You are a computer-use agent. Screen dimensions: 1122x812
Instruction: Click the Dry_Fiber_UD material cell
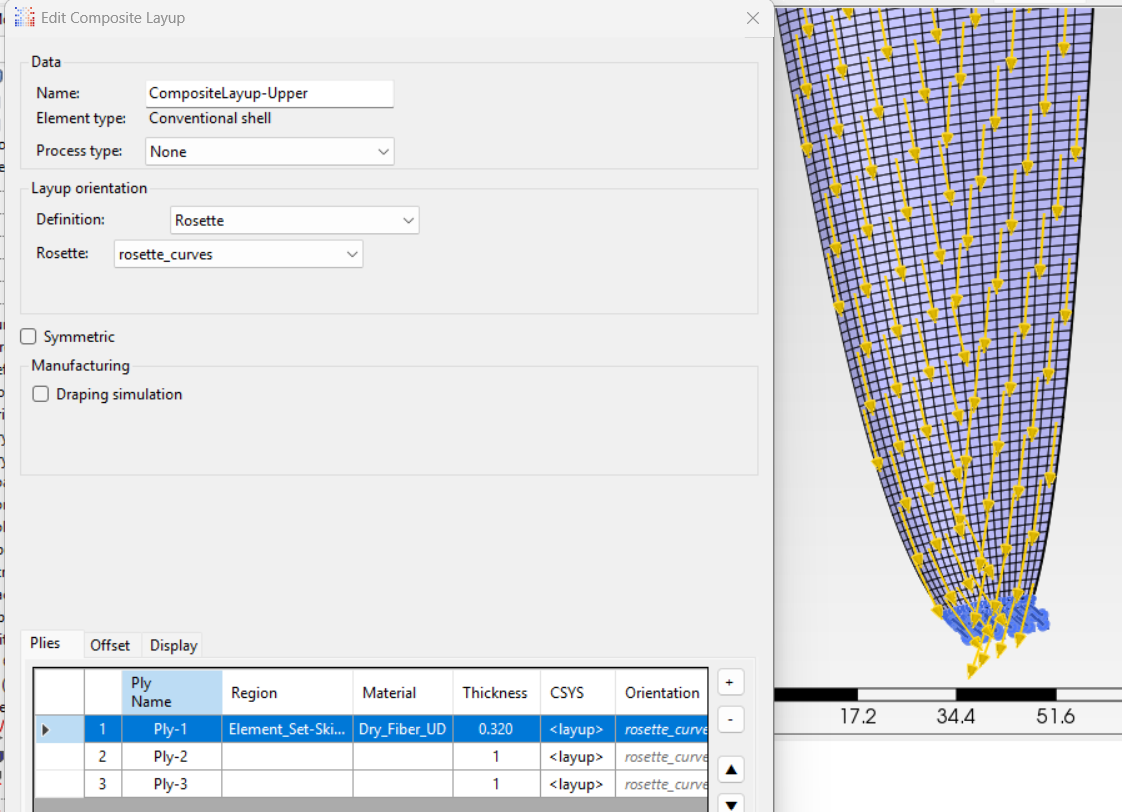pyautogui.click(x=403, y=730)
